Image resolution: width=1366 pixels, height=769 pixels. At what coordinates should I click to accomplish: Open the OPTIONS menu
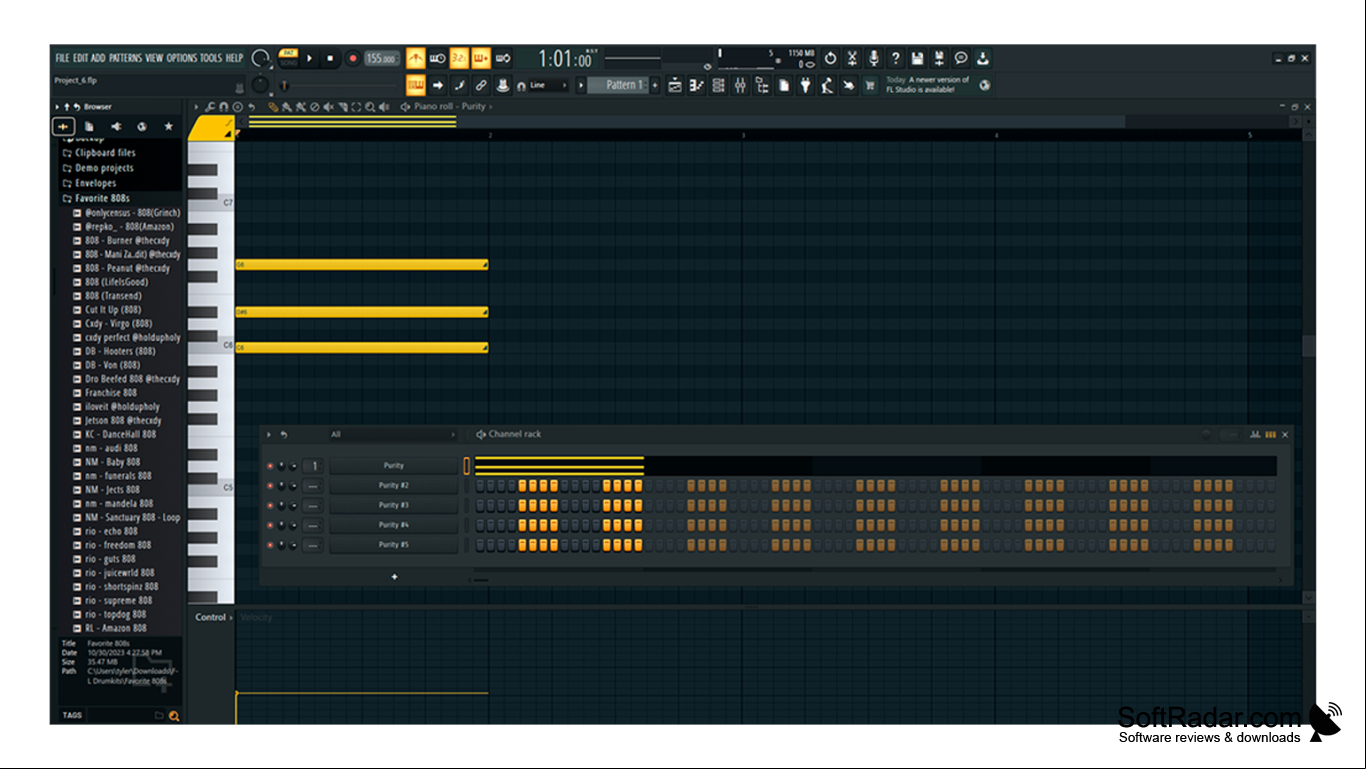pyautogui.click(x=182, y=58)
